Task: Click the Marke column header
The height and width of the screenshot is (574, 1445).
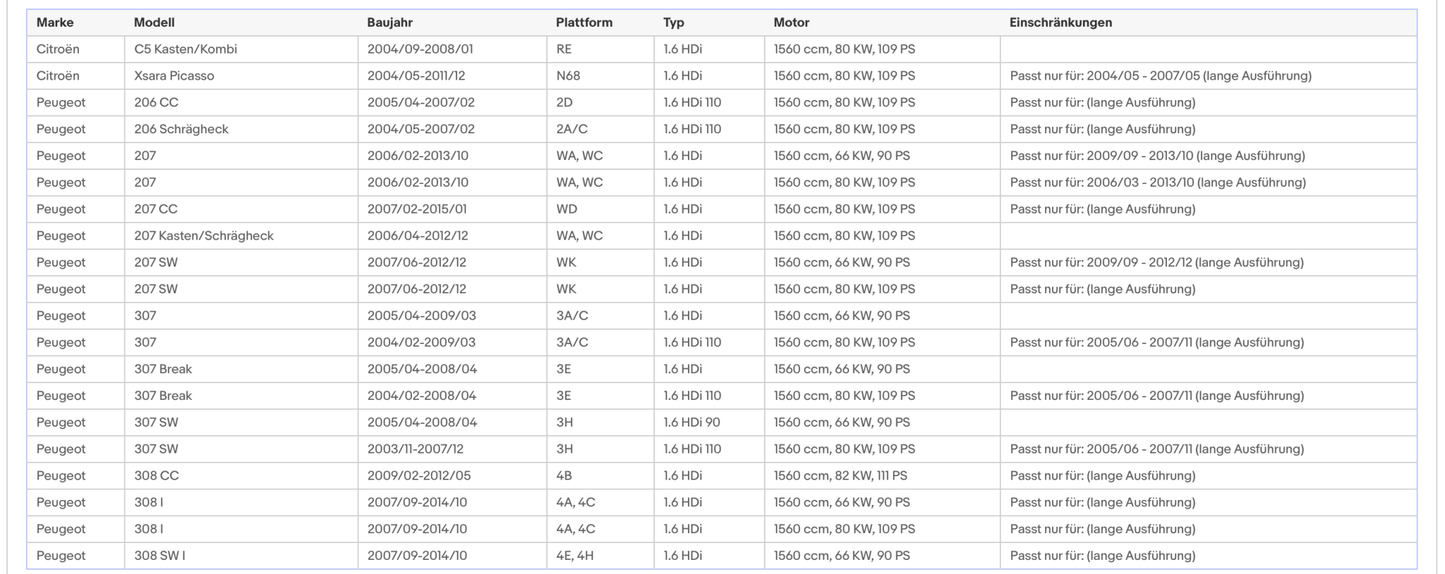Action: (x=55, y=22)
